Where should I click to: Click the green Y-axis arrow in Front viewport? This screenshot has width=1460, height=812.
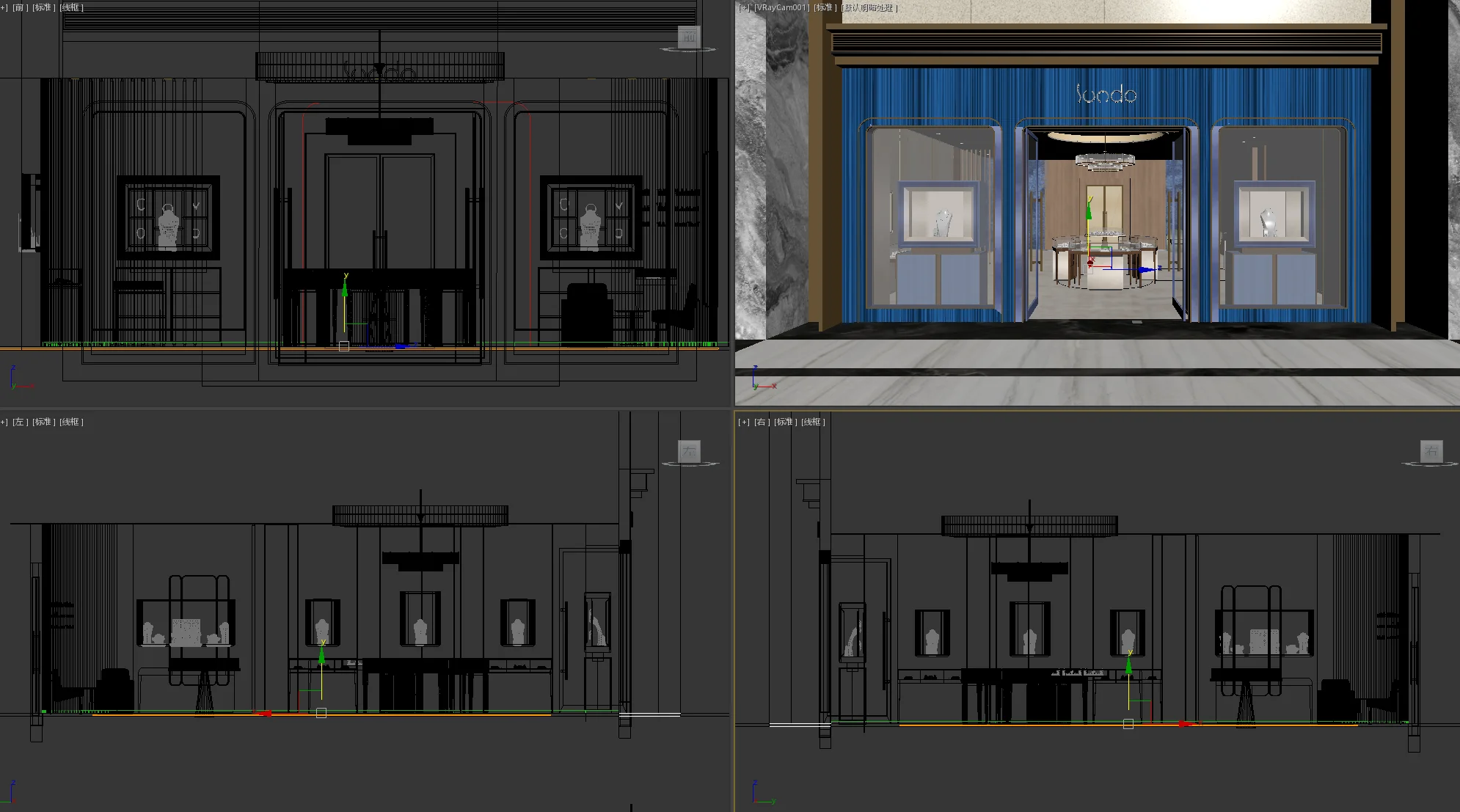click(345, 289)
